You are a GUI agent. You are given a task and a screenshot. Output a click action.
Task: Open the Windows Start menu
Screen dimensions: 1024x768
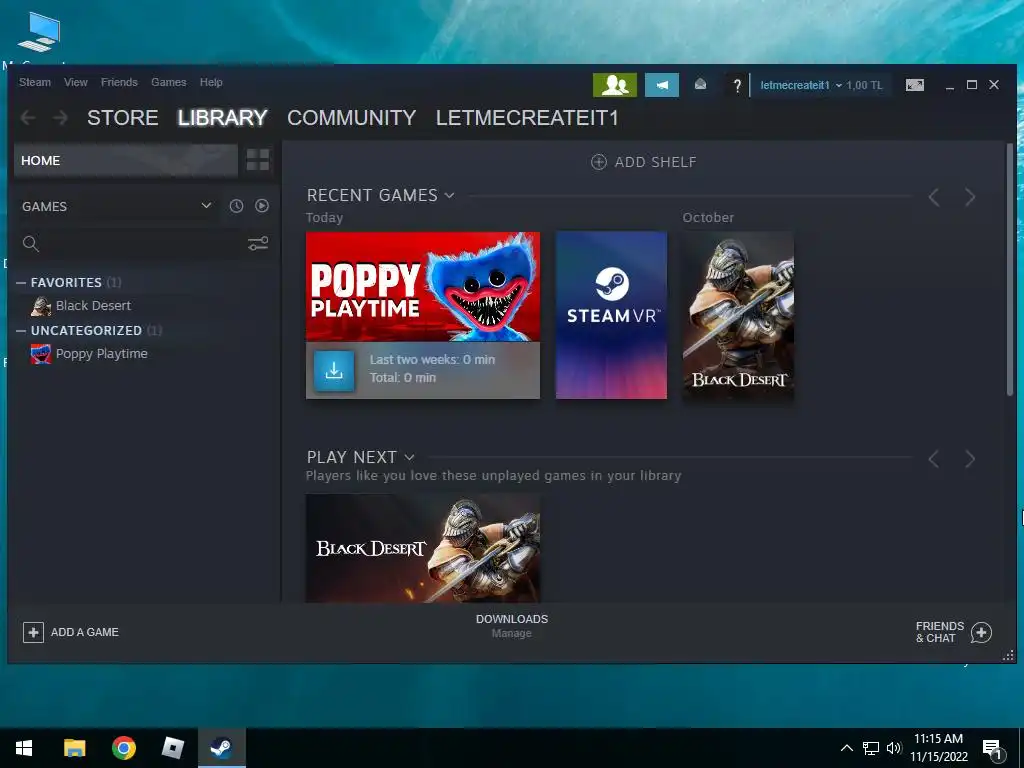(24, 748)
